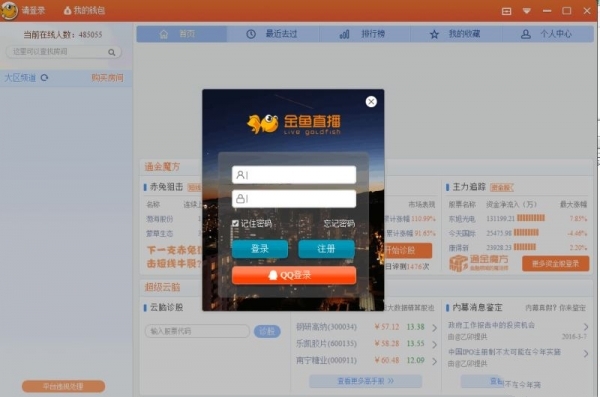Screen dimensions: 600x397
Task: Expand the 中国IPO注册制 news arrow
Action: click(586, 353)
